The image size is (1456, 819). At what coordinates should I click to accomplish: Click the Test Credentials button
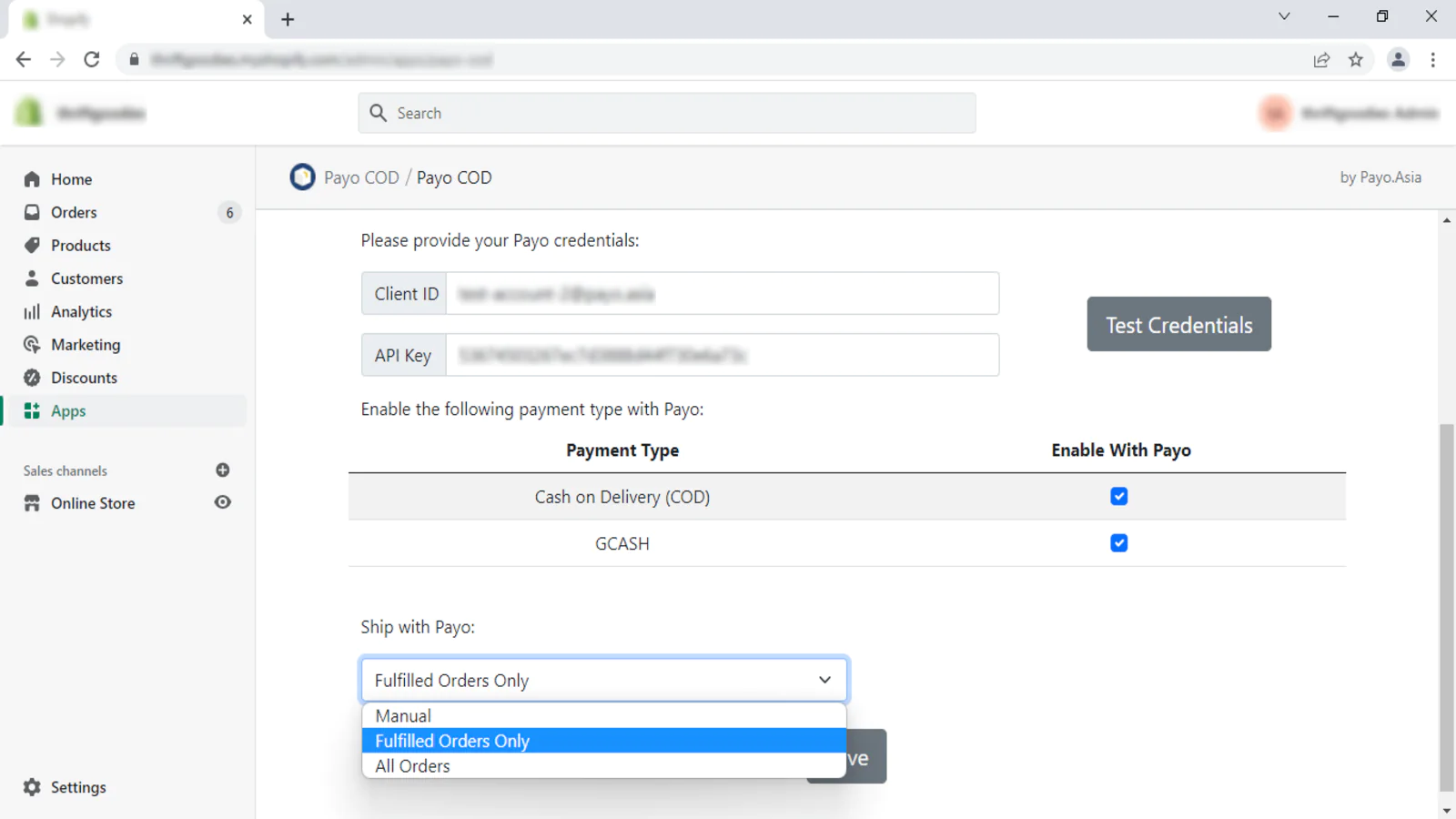[1178, 324]
